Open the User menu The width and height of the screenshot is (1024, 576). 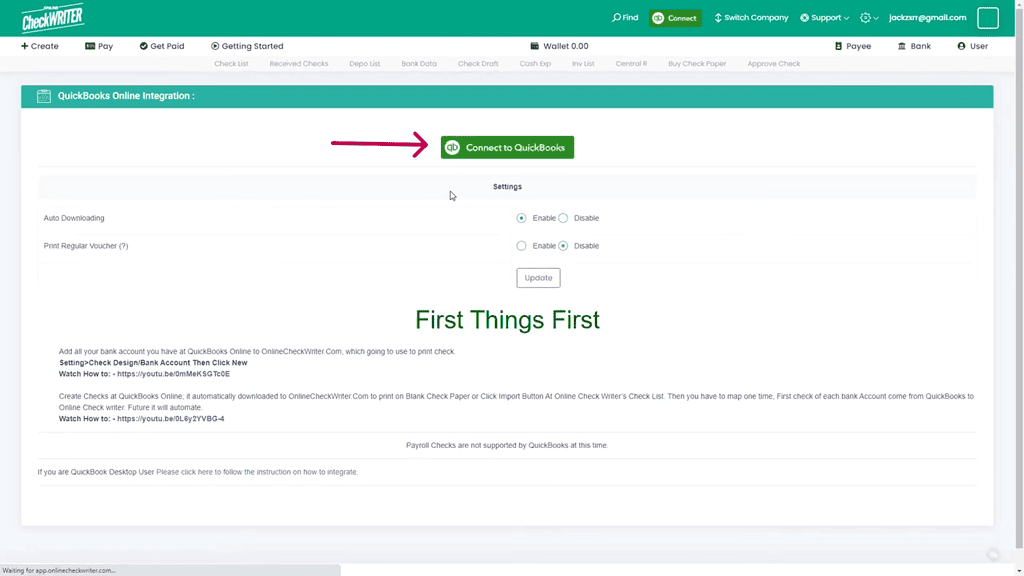[x=972, y=46]
